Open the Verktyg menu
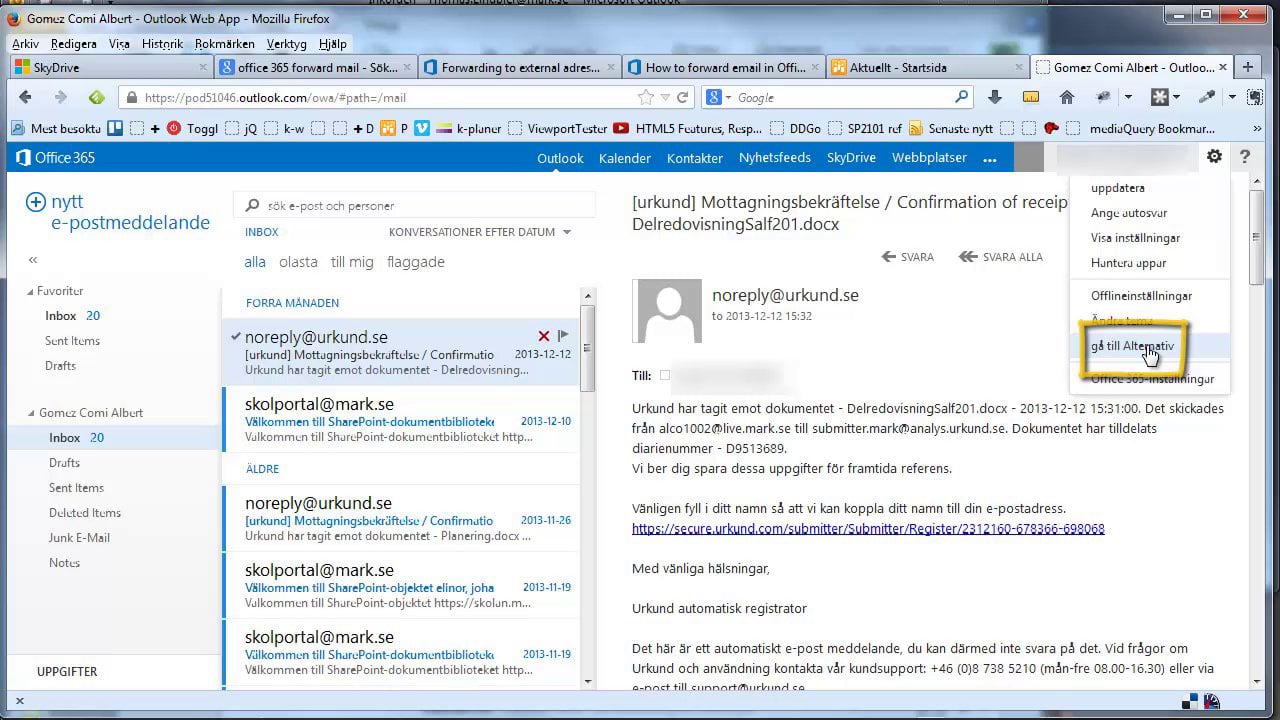Image resolution: width=1280 pixels, height=720 pixels. [x=287, y=44]
